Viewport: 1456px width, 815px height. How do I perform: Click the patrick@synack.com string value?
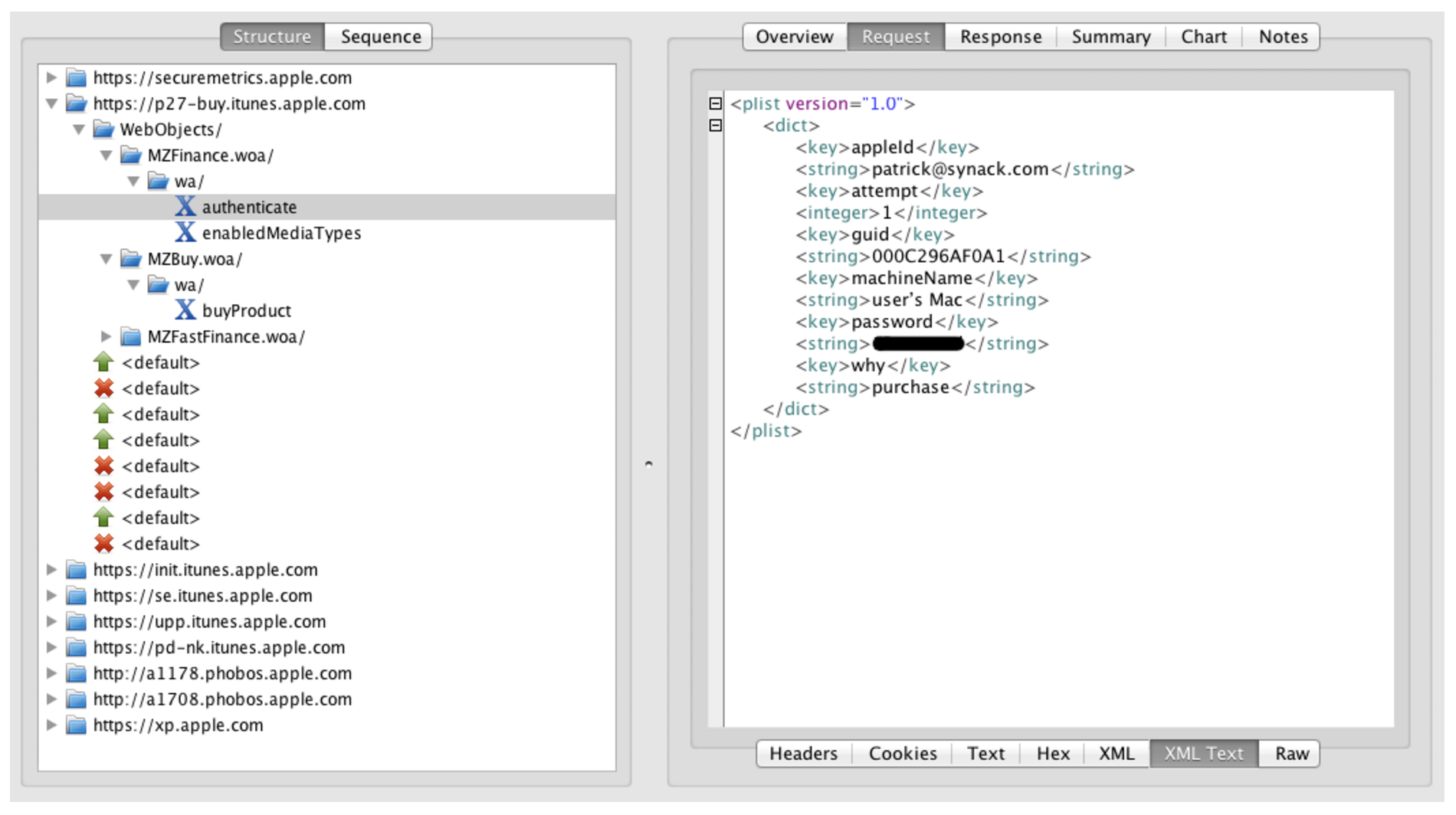(x=959, y=169)
